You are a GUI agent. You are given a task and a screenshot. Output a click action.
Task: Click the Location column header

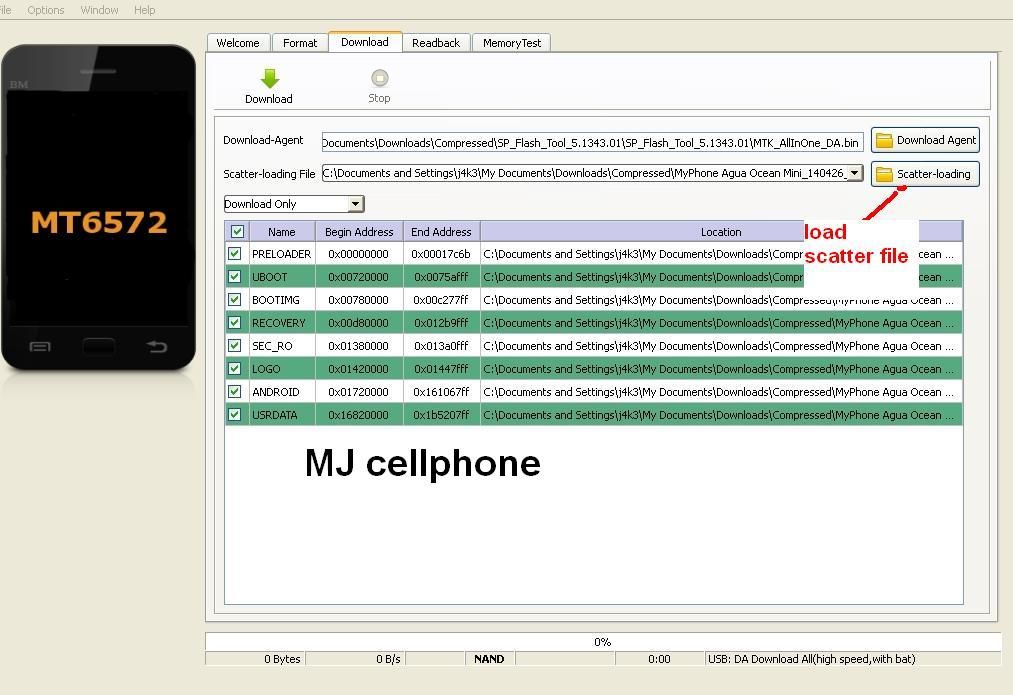pyautogui.click(x=720, y=232)
